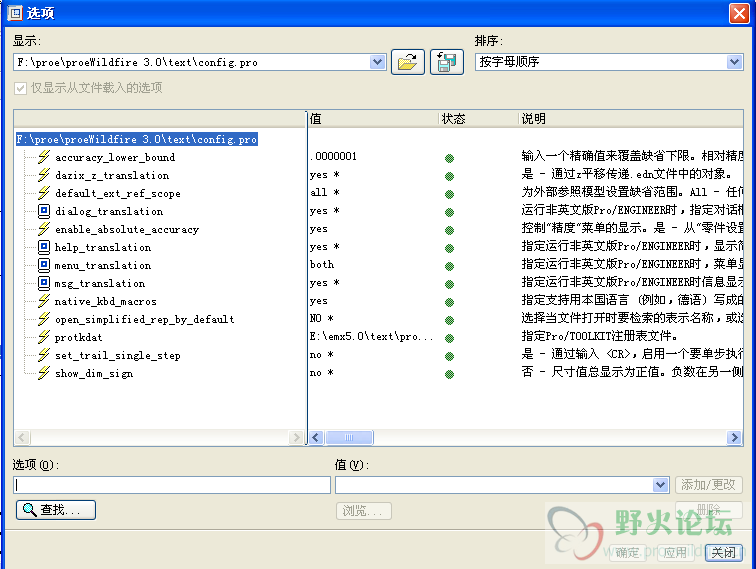Close the 选项 dialog with red X
756x569 pixels.
(739, 13)
